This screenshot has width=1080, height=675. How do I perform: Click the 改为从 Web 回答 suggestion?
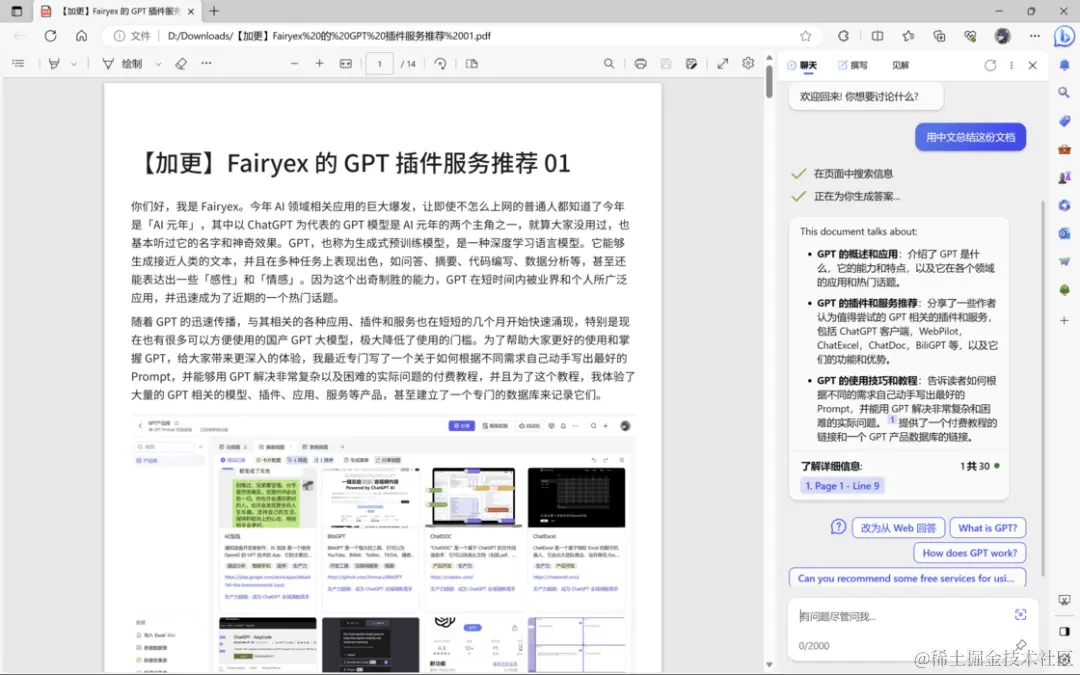coord(898,528)
